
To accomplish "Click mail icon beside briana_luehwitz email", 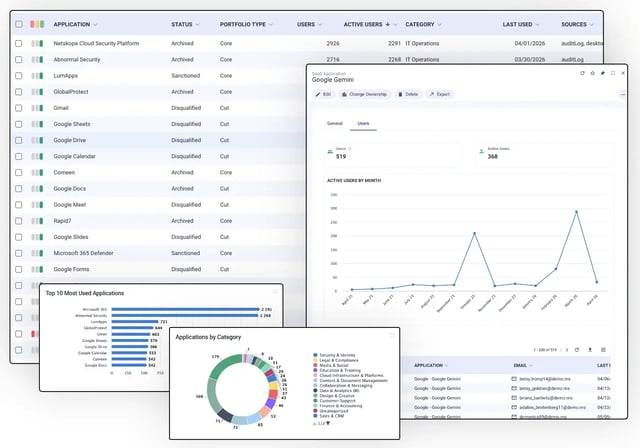I will (514, 397).
